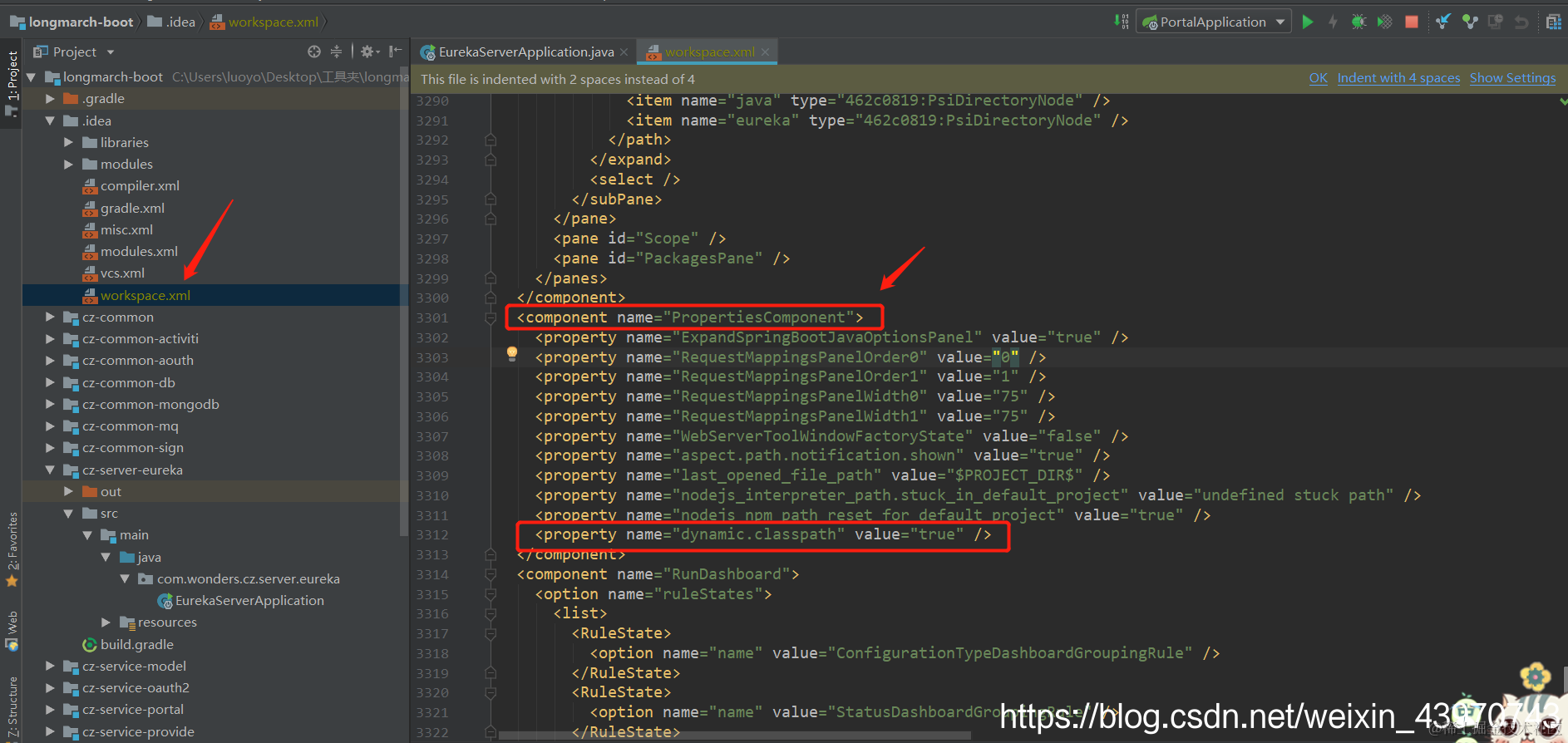Open the EurekaServerApplication class in the tree
Screen dimensions: 1568x743
[249, 601]
